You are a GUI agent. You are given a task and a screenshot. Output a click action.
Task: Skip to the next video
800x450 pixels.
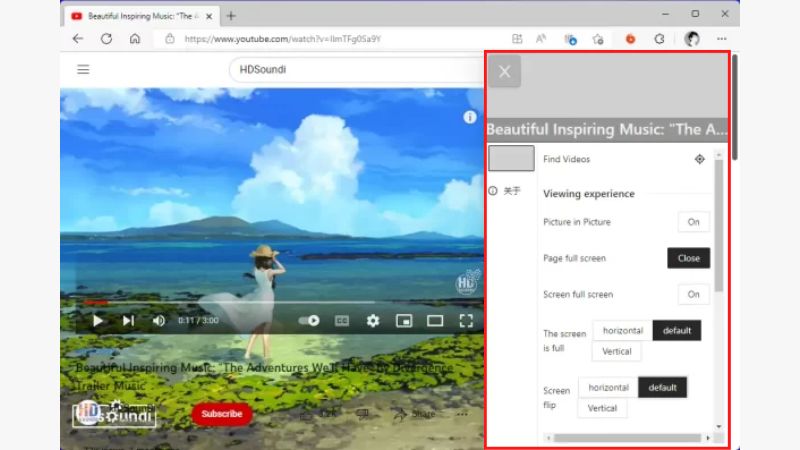pos(128,321)
